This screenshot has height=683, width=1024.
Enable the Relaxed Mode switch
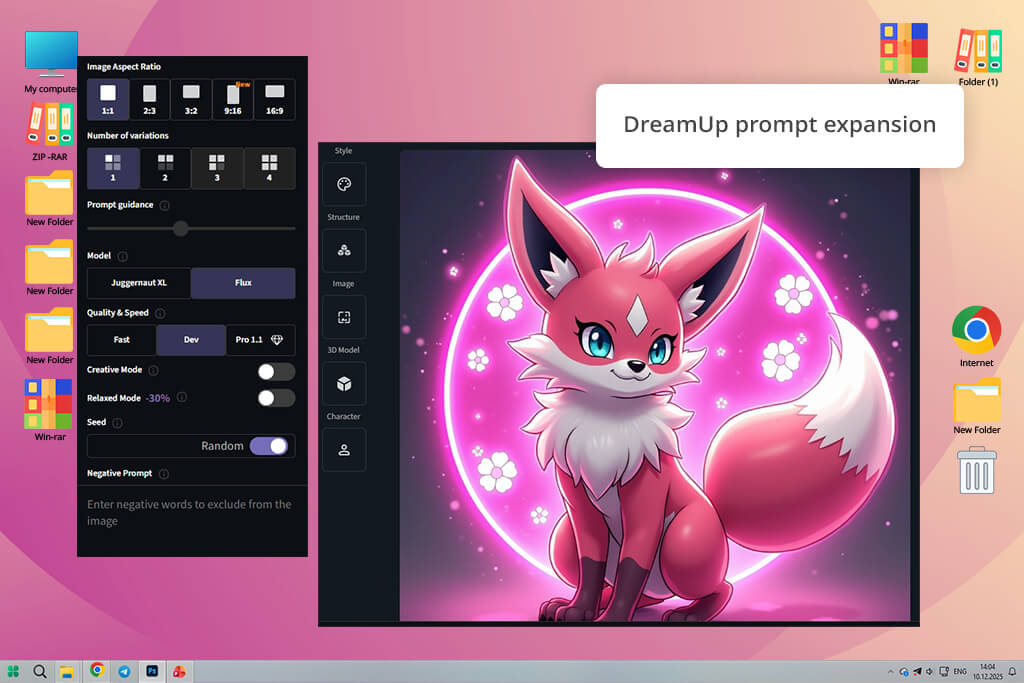(x=276, y=398)
